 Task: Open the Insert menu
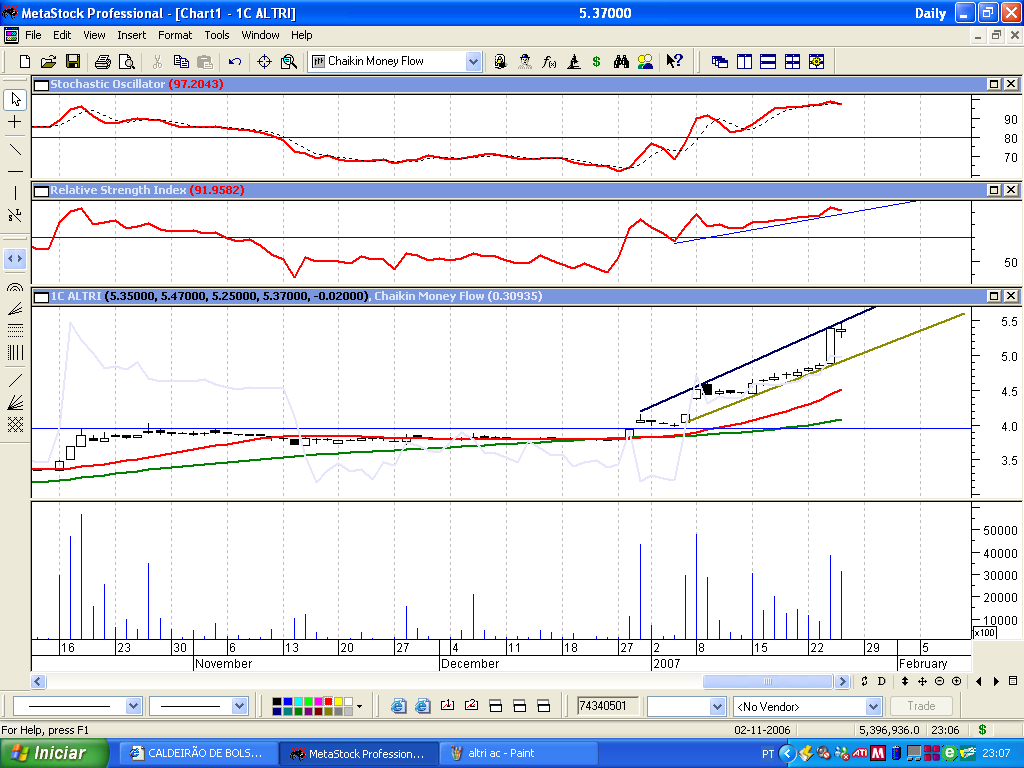[x=131, y=35]
